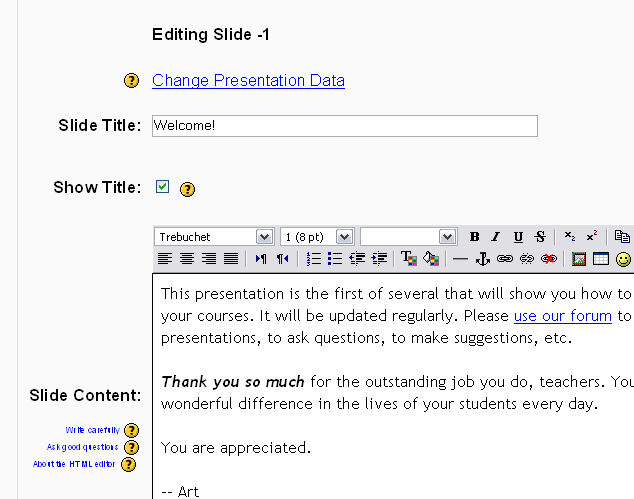The image size is (634, 499).
Task: Click into the Slide Title field
Action: pyautogui.click(x=344, y=126)
